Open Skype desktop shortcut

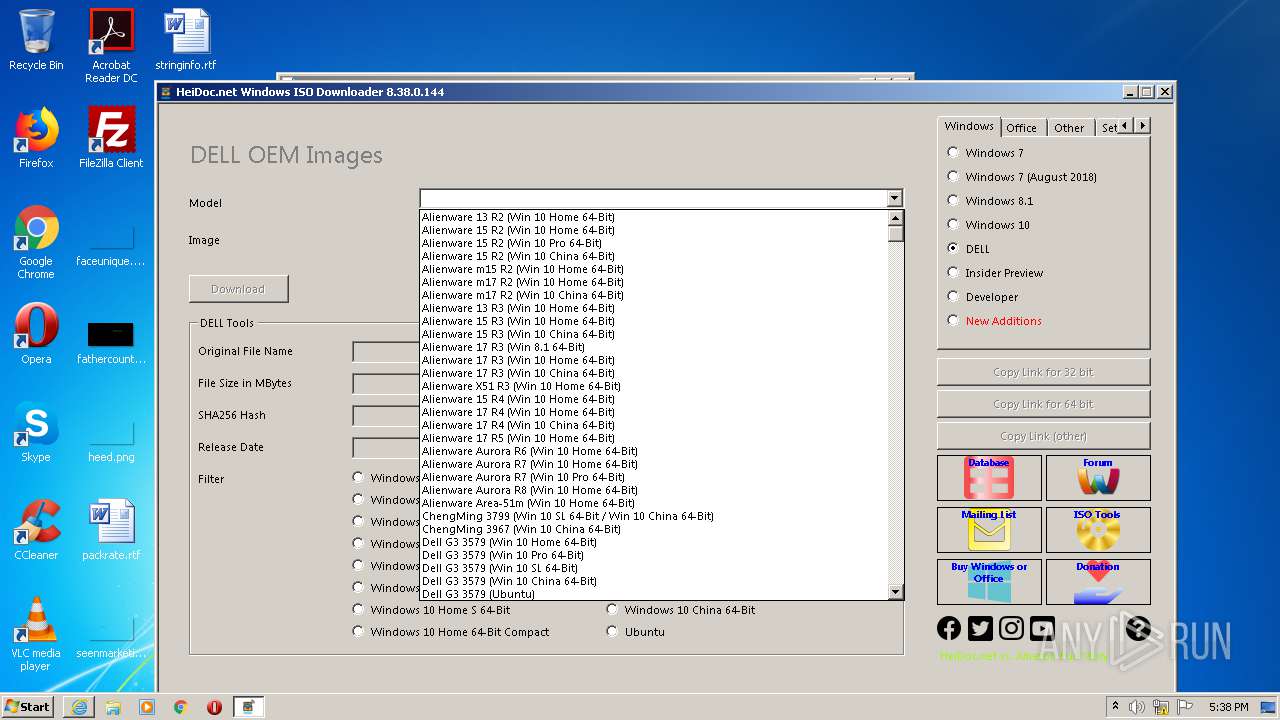pos(36,432)
